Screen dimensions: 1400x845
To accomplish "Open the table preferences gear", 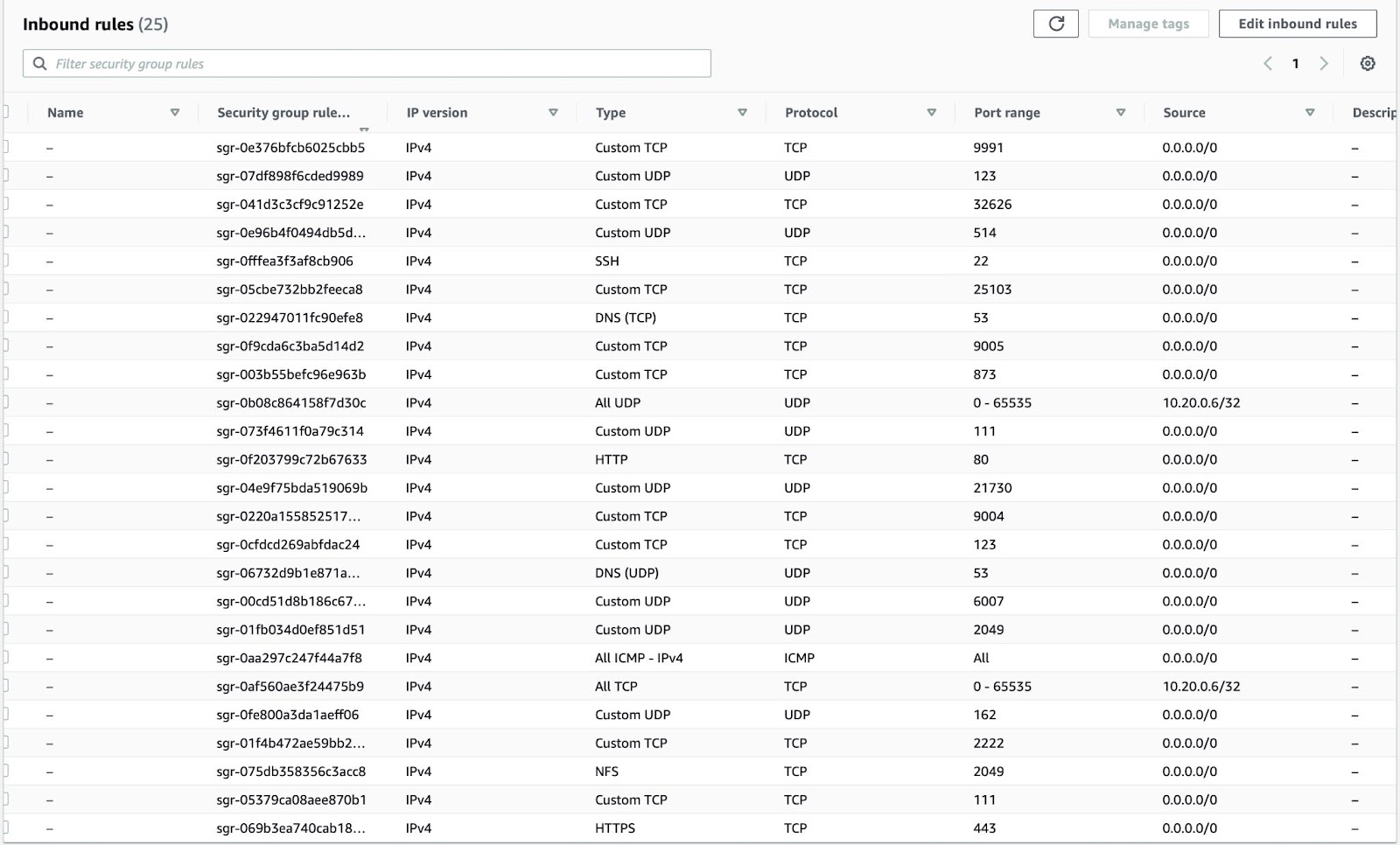I will pos(1368,63).
